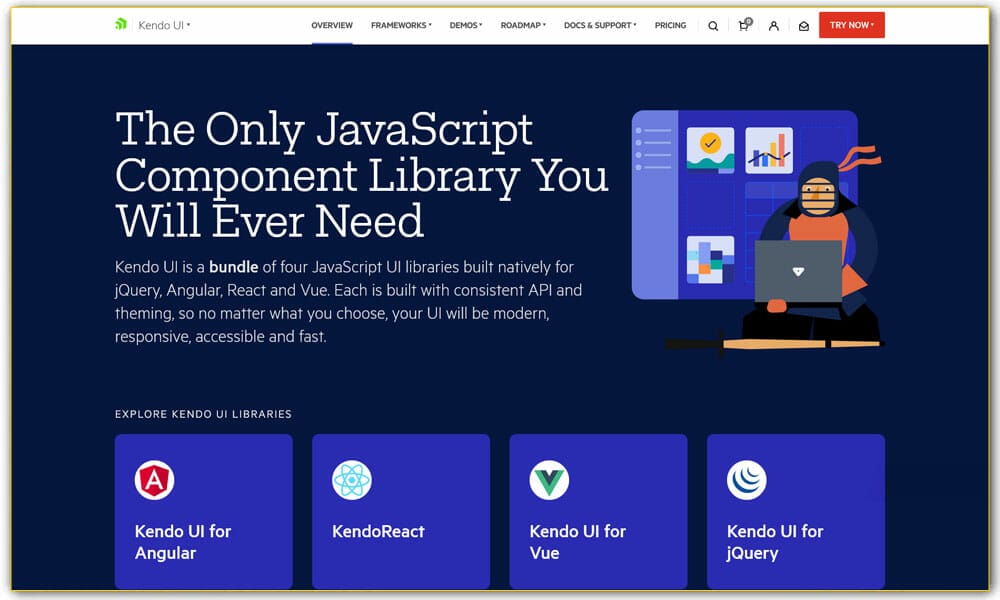Image resolution: width=1000 pixels, height=600 pixels.
Task: Open search using the magnifying glass icon
Action: [712, 25]
